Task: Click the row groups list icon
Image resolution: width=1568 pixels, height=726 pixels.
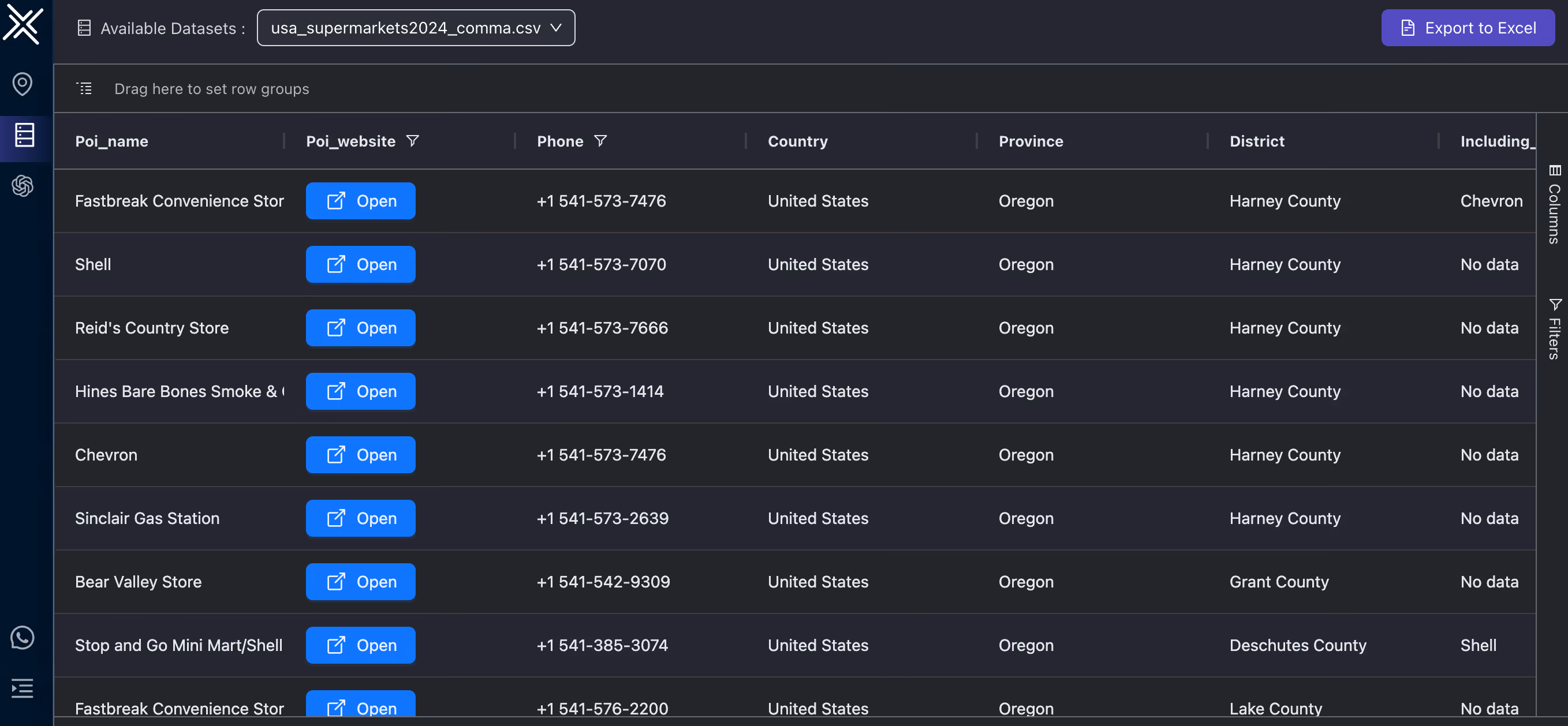Action: (85, 88)
